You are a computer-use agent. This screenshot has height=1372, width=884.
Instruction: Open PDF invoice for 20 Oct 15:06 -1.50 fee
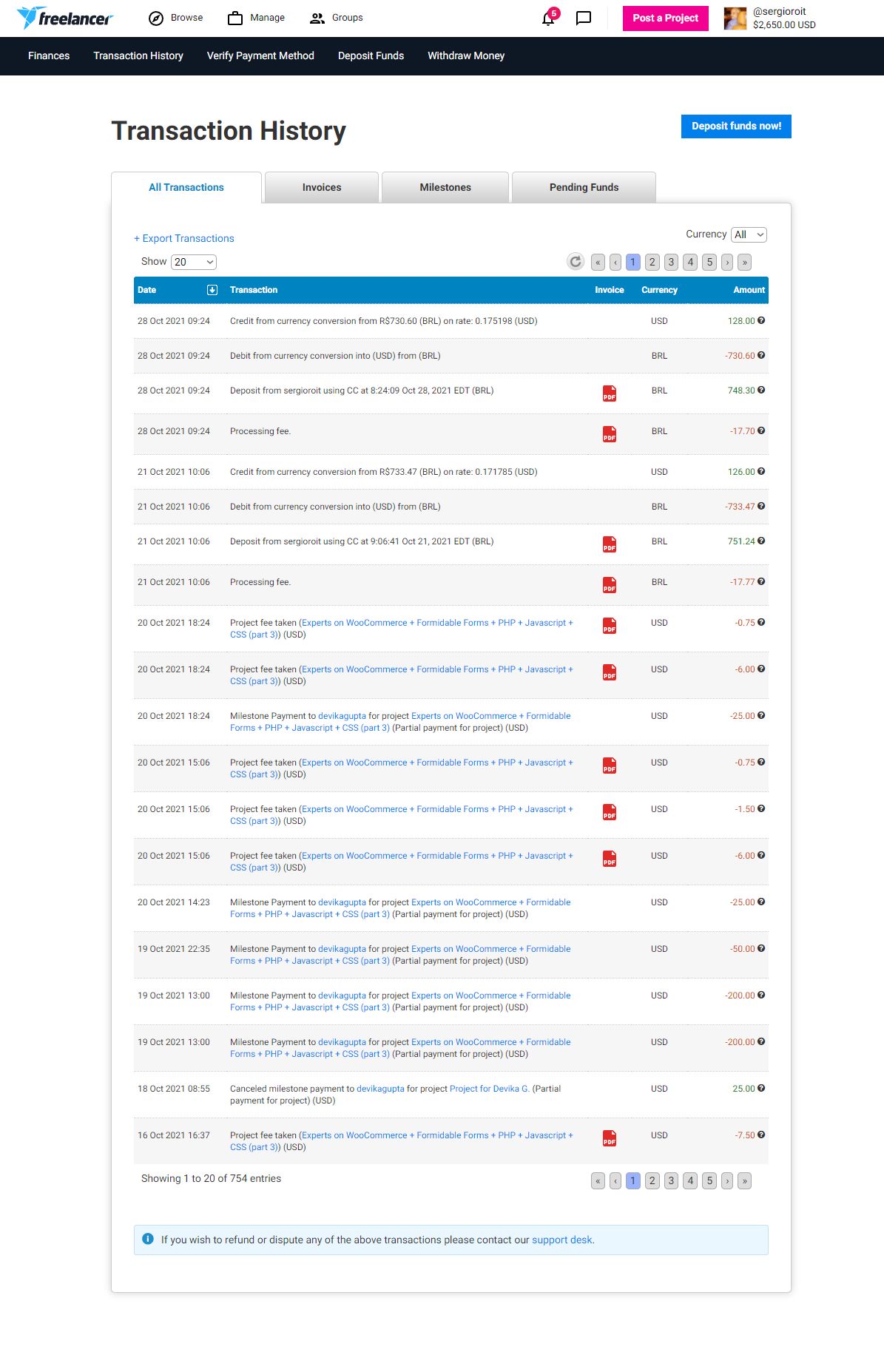[x=610, y=812]
